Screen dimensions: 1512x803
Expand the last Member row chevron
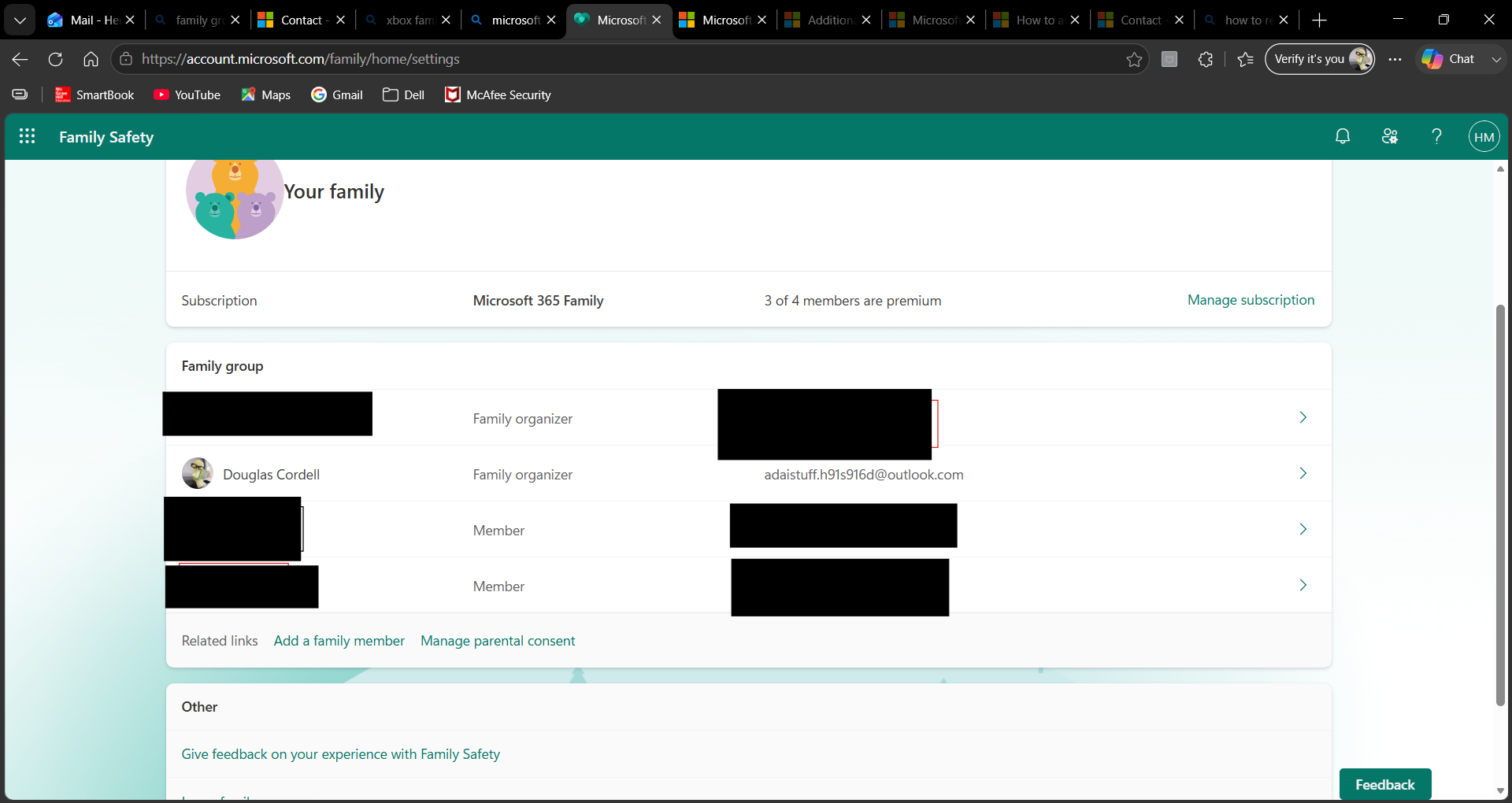(1303, 585)
